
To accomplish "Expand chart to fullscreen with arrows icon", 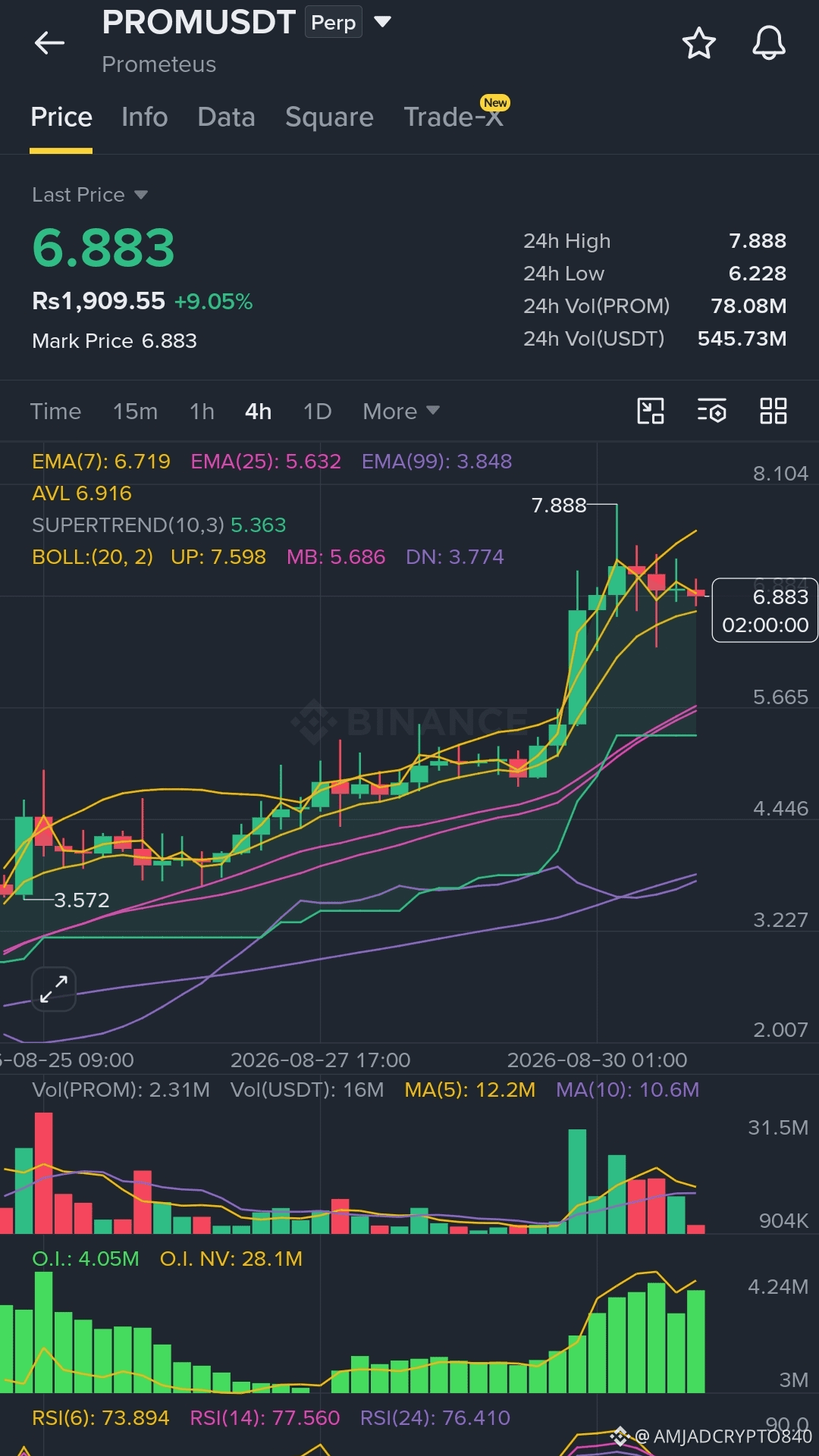I will (x=54, y=989).
